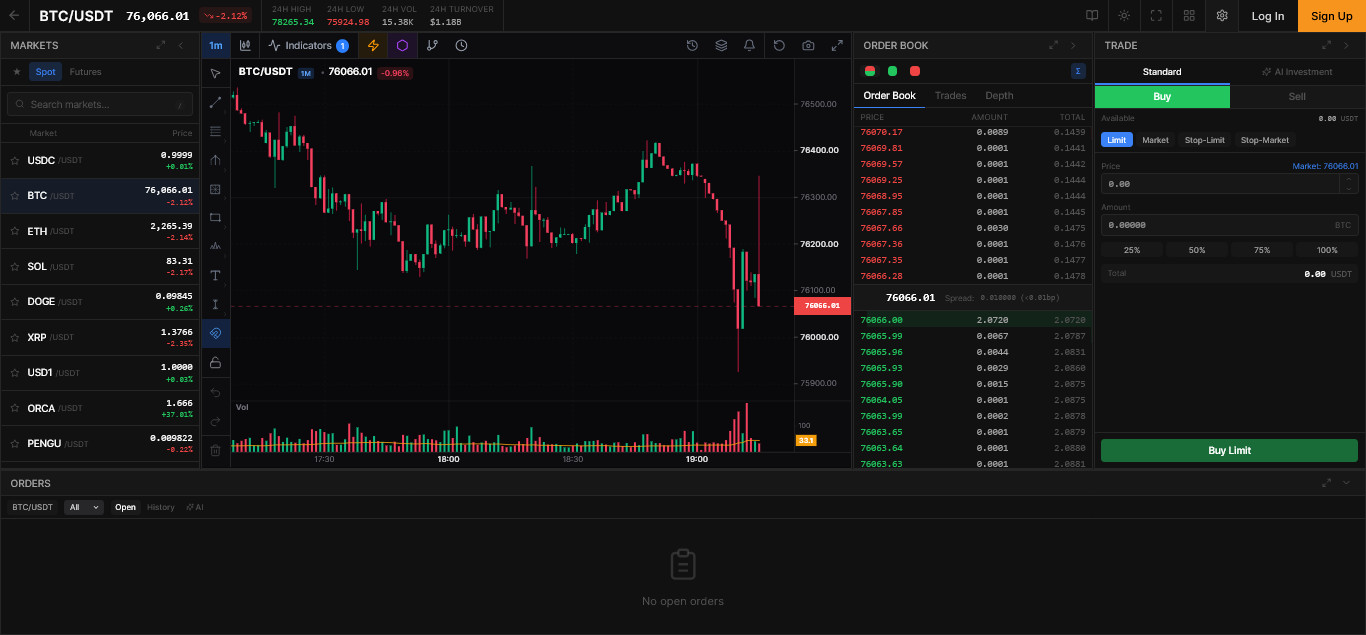Click the purple hexagon icon

point(402,45)
